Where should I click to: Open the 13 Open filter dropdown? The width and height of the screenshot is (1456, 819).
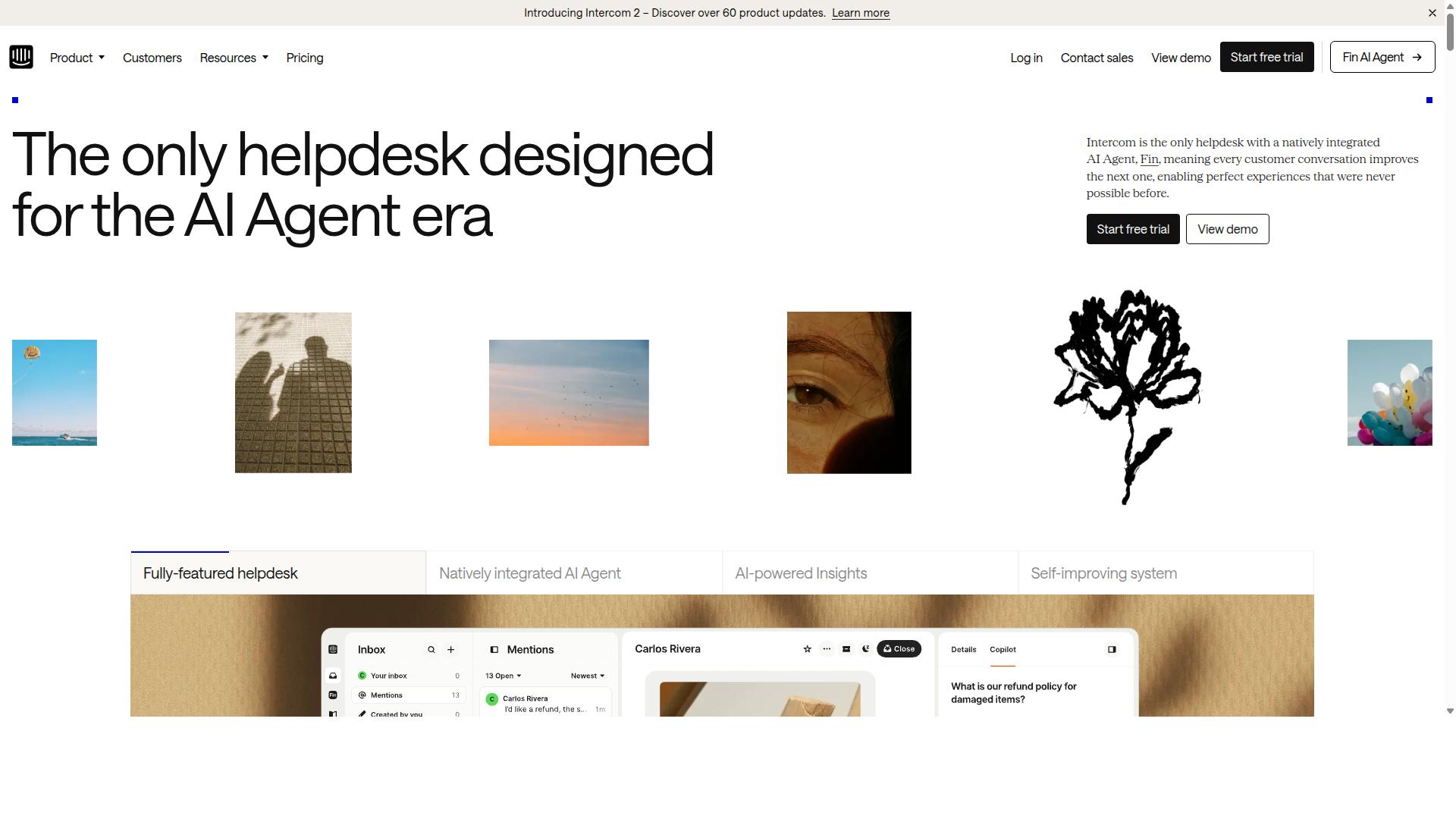[504, 676]
